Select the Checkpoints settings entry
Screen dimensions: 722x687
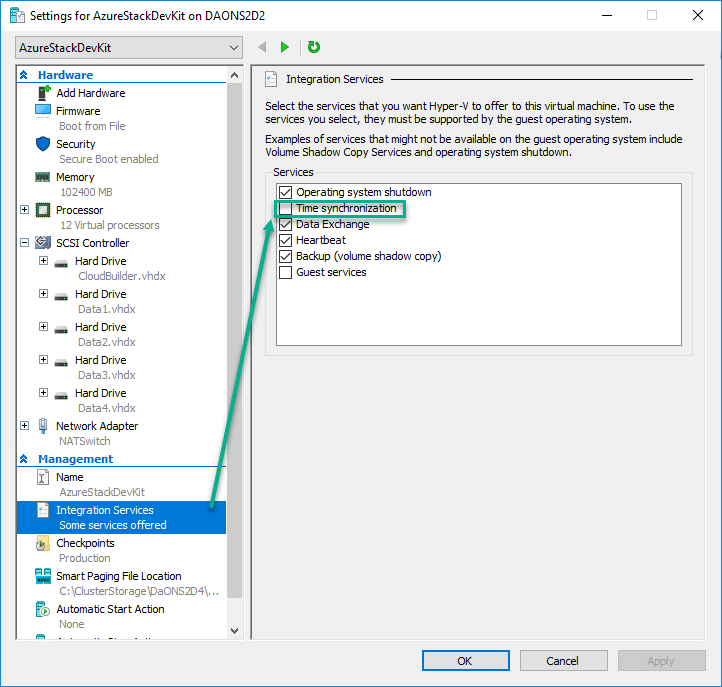click(x=85, y=543)
